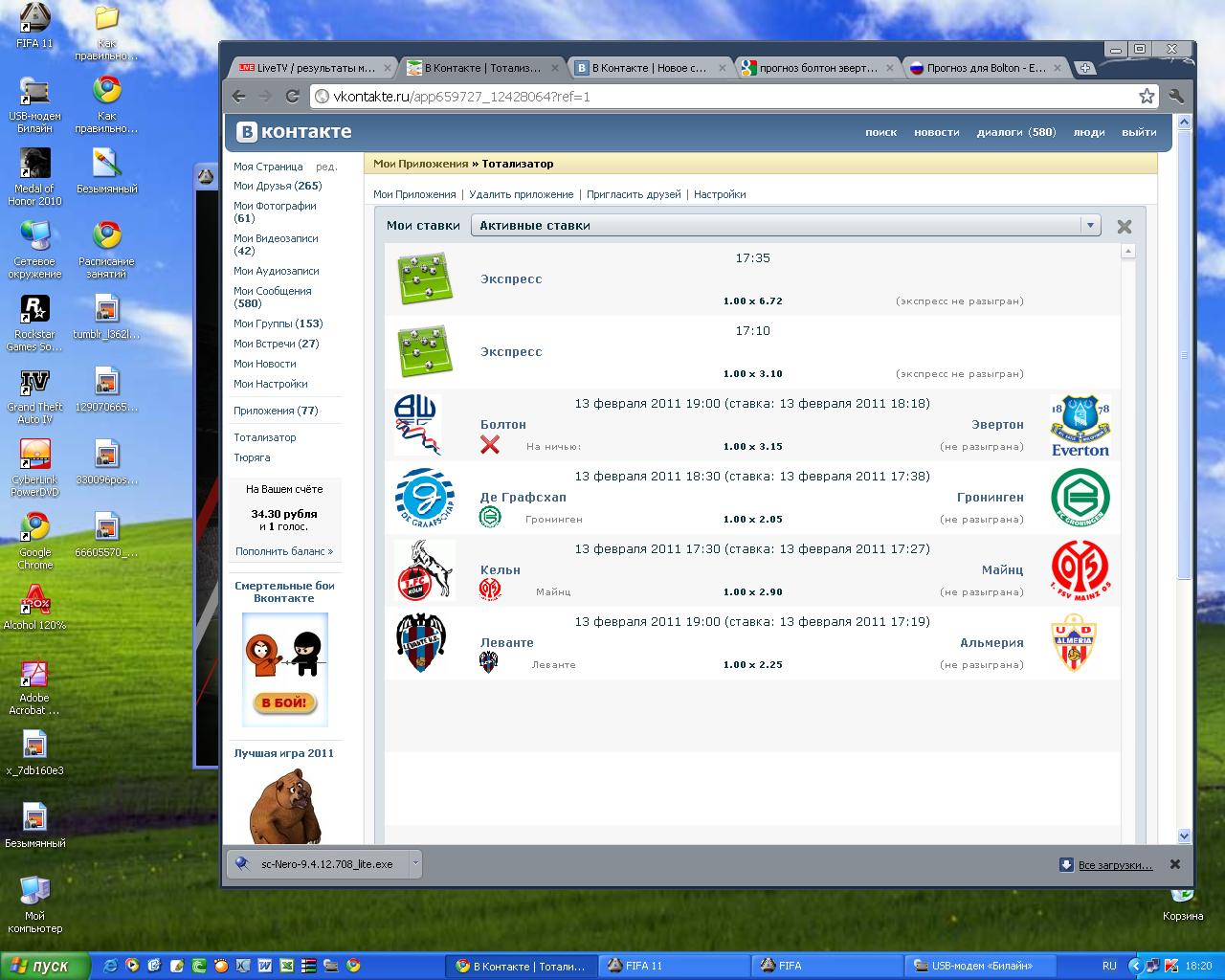Click Пополнить баланс link
This screenshot has height=980, width=1225.
[284, 551]
